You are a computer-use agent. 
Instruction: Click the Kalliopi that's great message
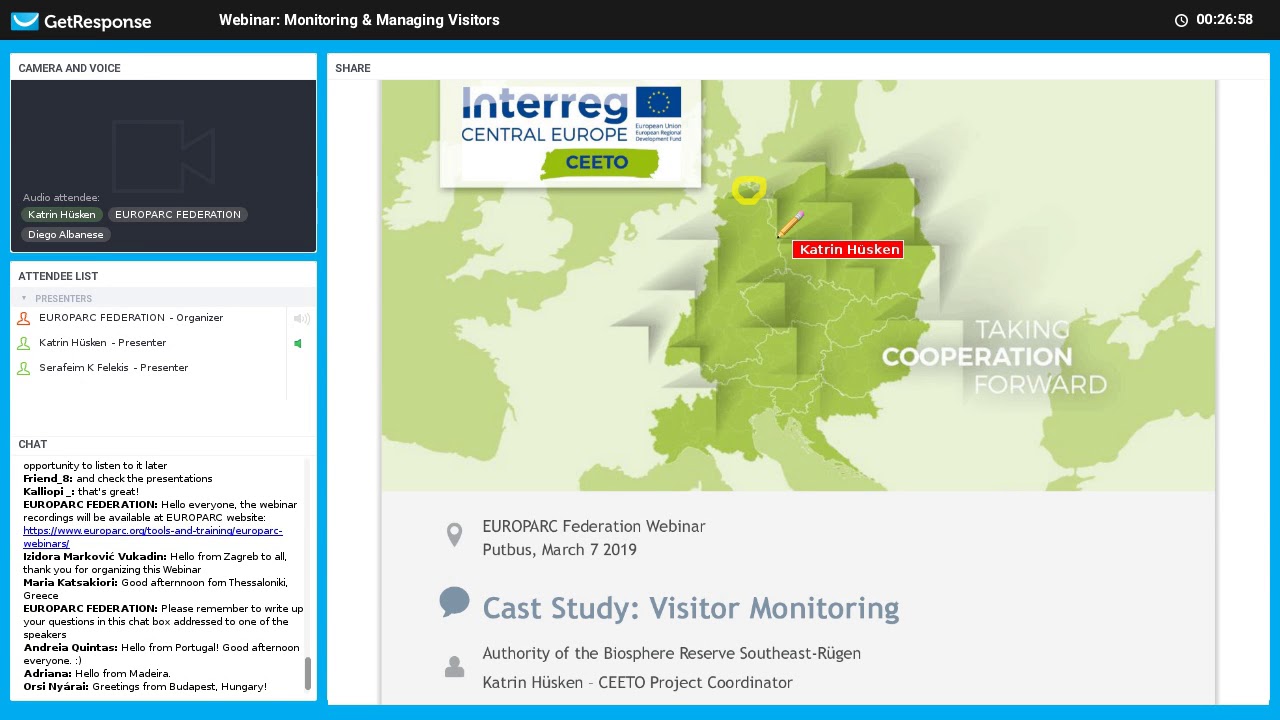81,492
